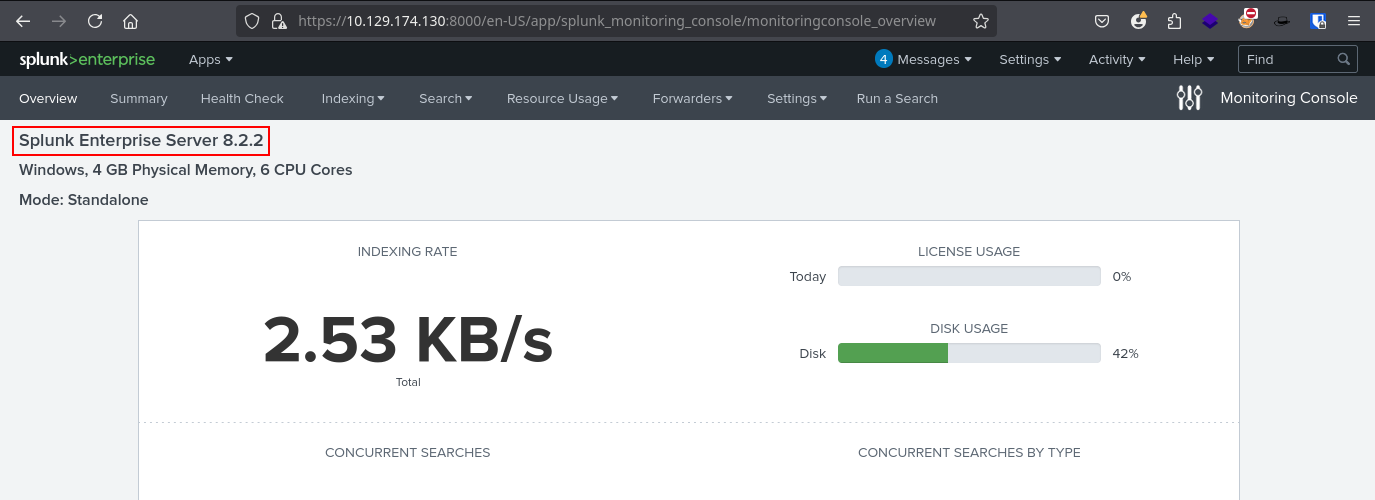Click the Run a Search link
The width and height of the screenshot is (1375, 500).
click(897, 99)
